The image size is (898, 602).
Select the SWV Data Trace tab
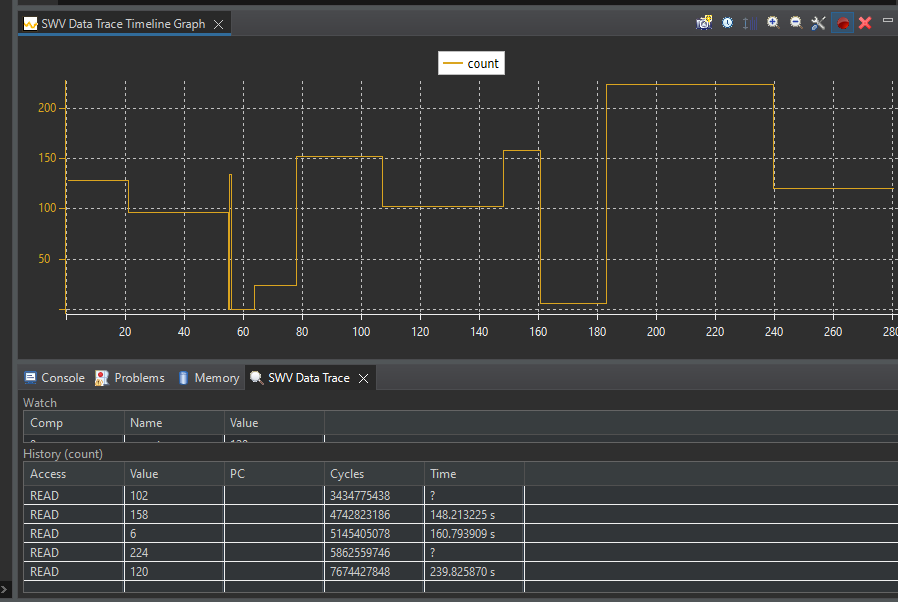point(310,378)
